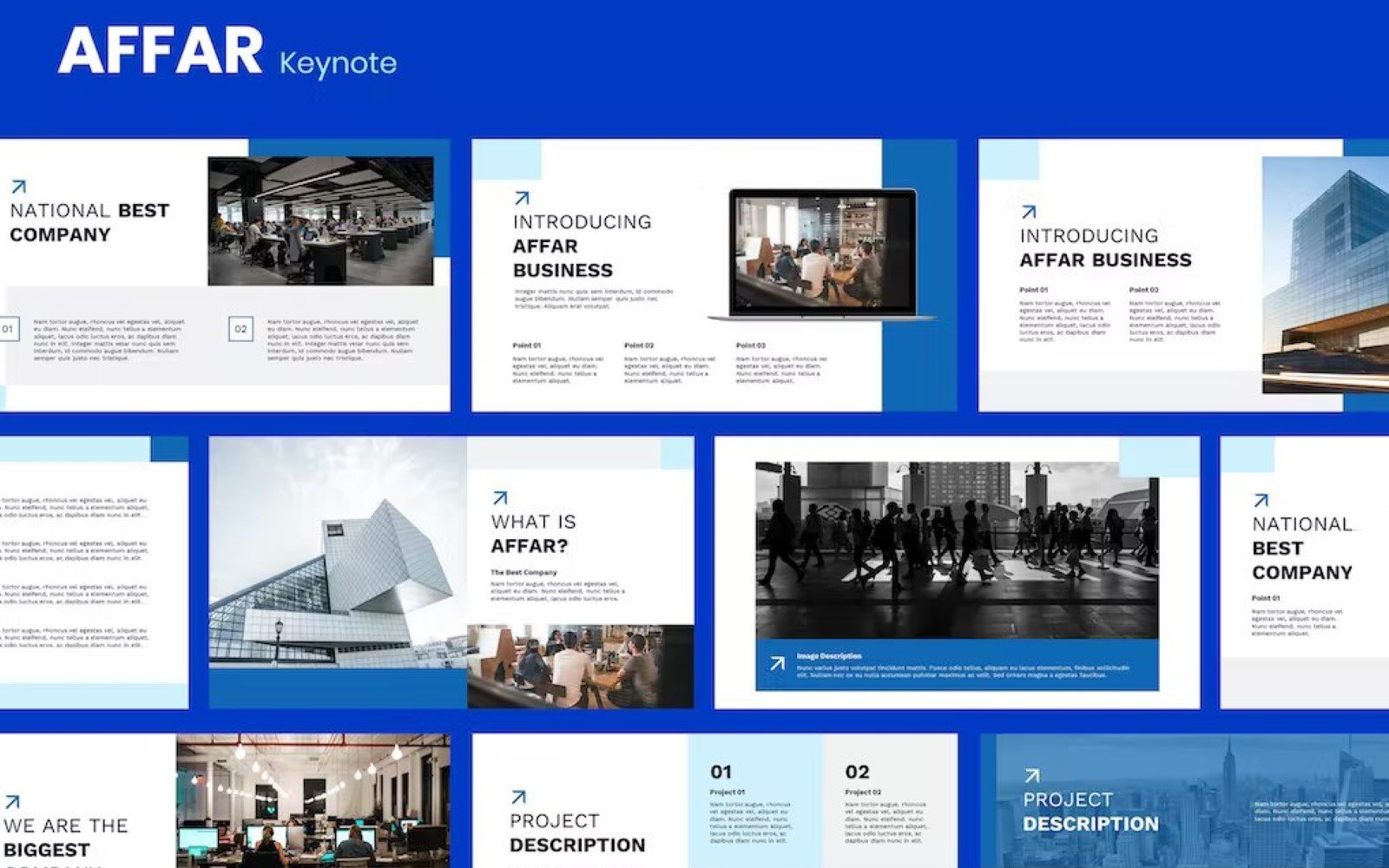Screen dimensions: 1389x868
Task: Click arrow icon above 'WE ARE THE BIGGEST'
Action: [12, 802]
